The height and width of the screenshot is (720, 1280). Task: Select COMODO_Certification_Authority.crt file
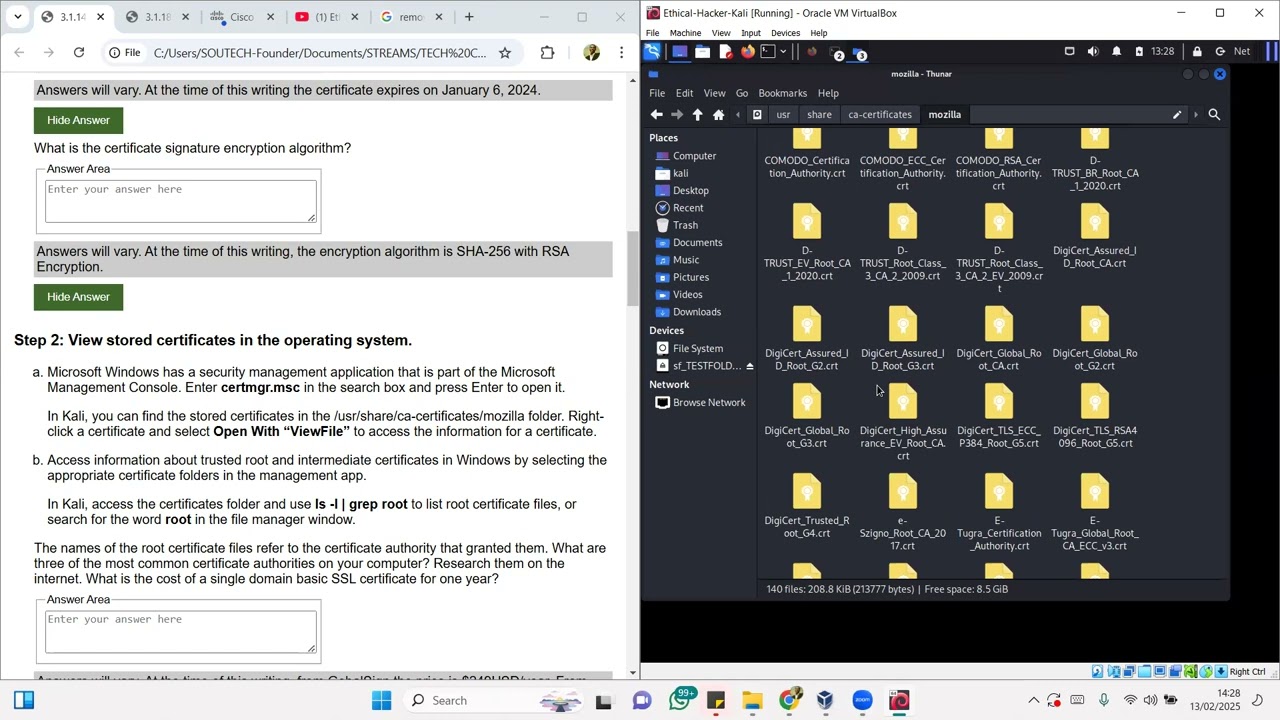807,156
